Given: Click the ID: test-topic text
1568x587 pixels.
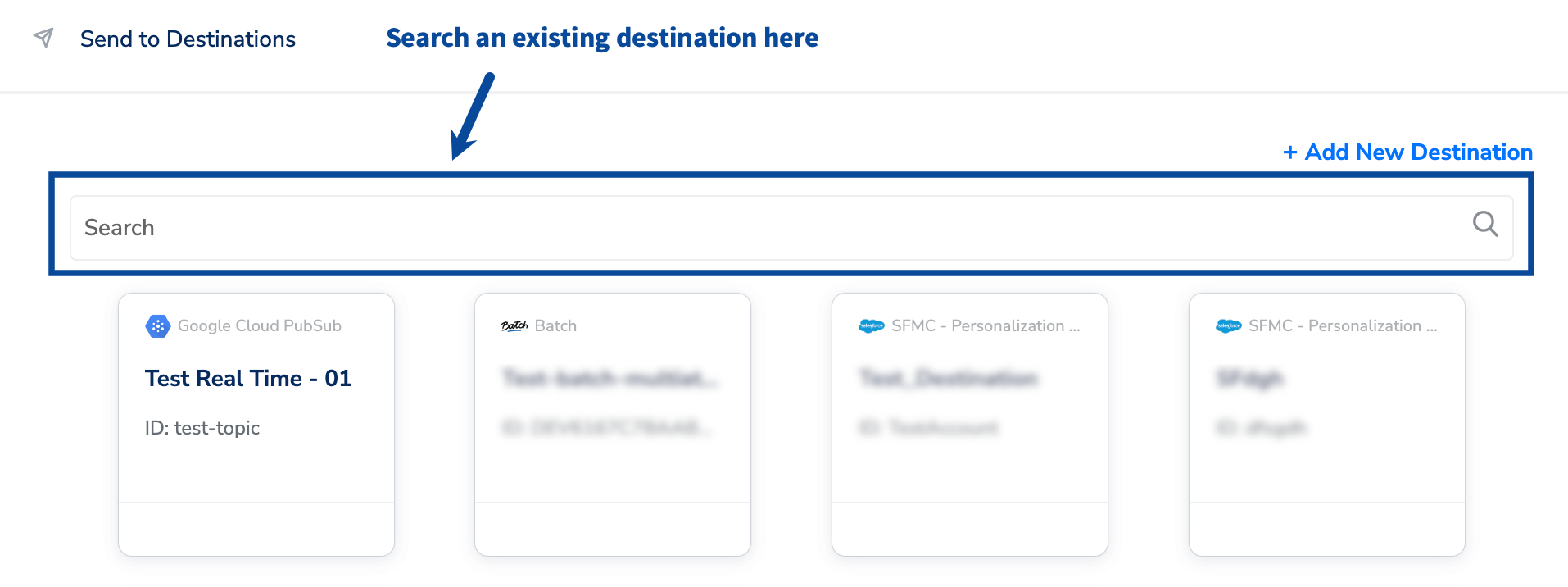Looking at the screenshot, I should (202, 428).
